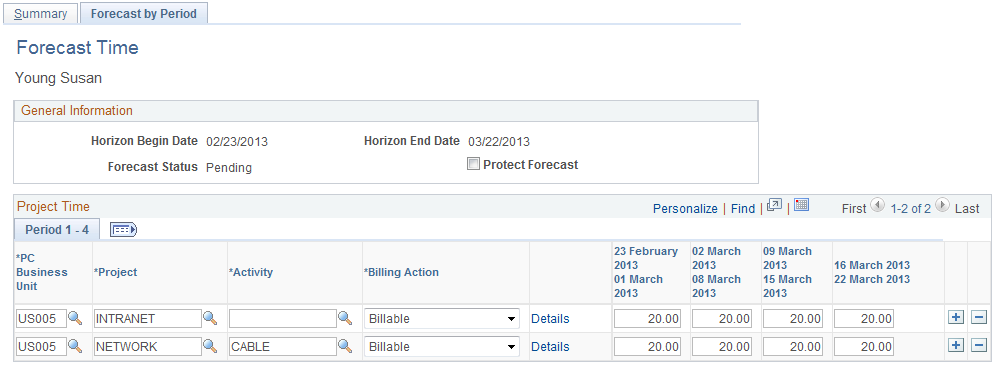Open PC Business Unit lookup in INTRANET row

pos(75,318)
